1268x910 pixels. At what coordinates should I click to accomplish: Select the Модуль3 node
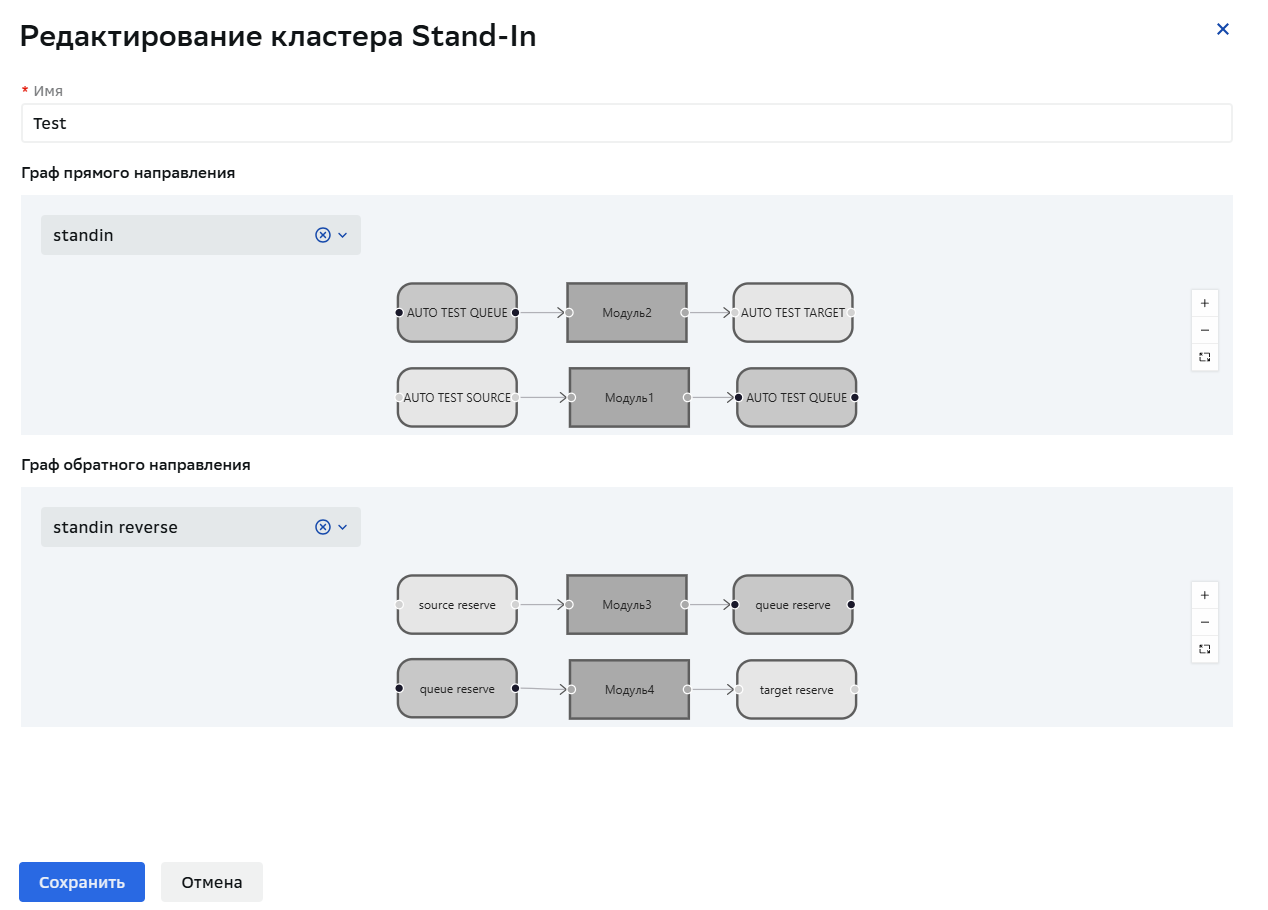pyautogui.click(x=627, y=605)
